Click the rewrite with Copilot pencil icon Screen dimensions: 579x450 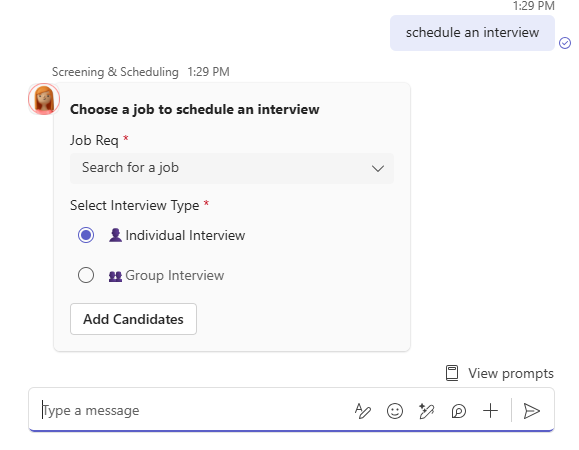point(426,411)
